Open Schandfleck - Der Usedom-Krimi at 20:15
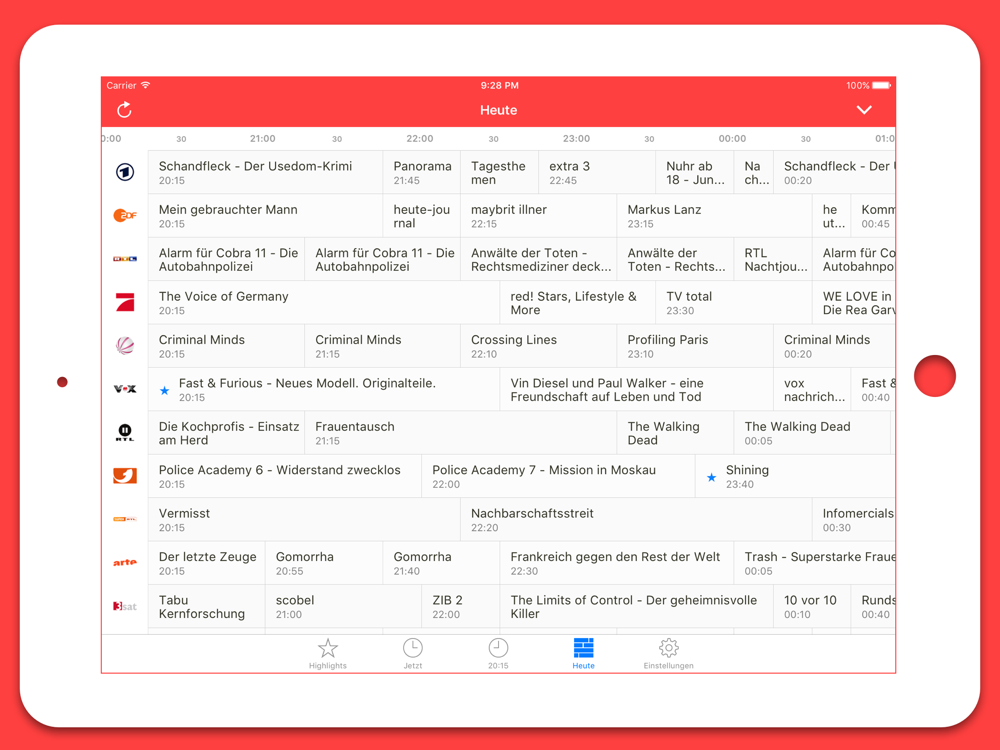 (x=265, y=172)
